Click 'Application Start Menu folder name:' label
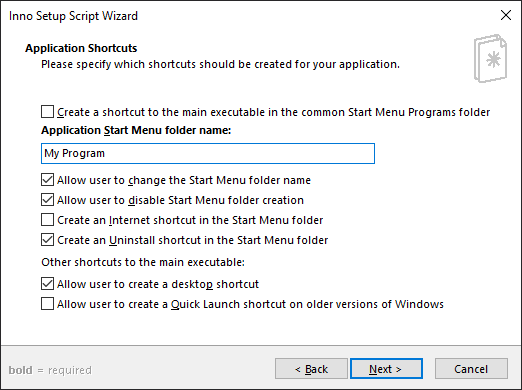This screenshot has height=390, width=522. 136,130
